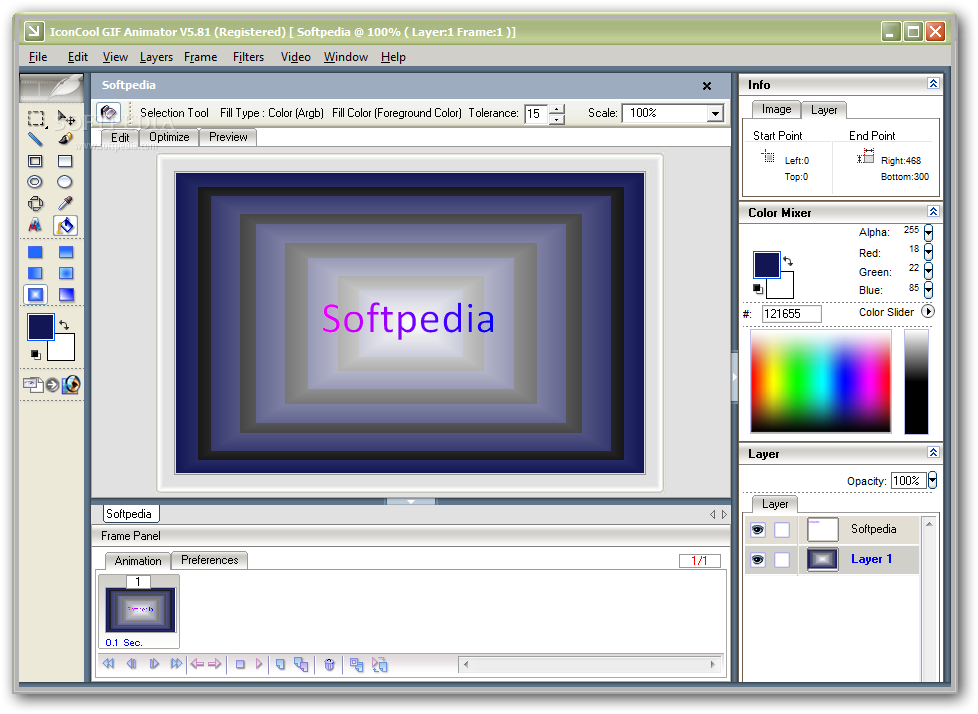Collapse the Color Mixer panel

tap(933, 211)
